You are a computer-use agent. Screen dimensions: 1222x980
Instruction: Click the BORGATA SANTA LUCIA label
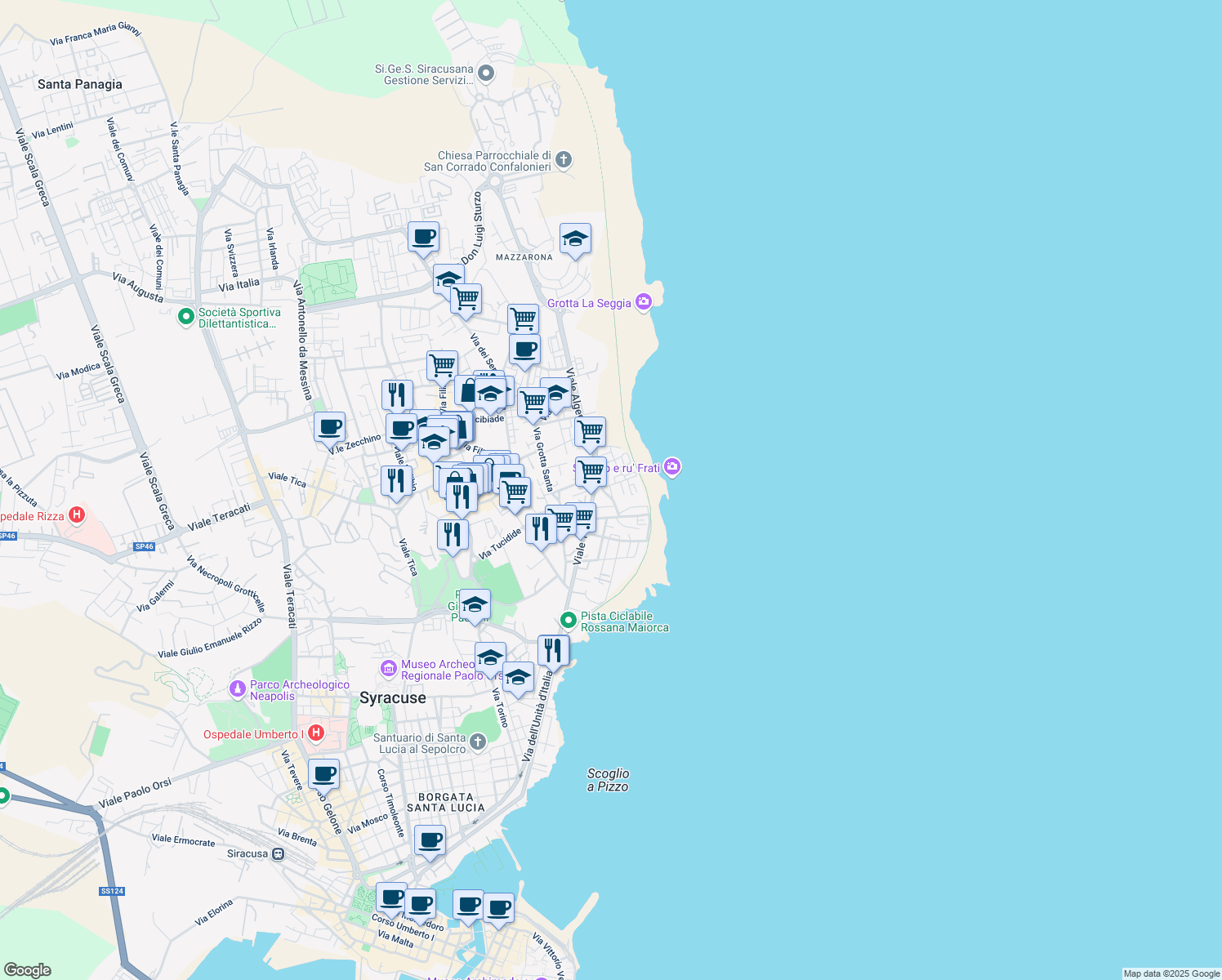(x=446, y=802)
